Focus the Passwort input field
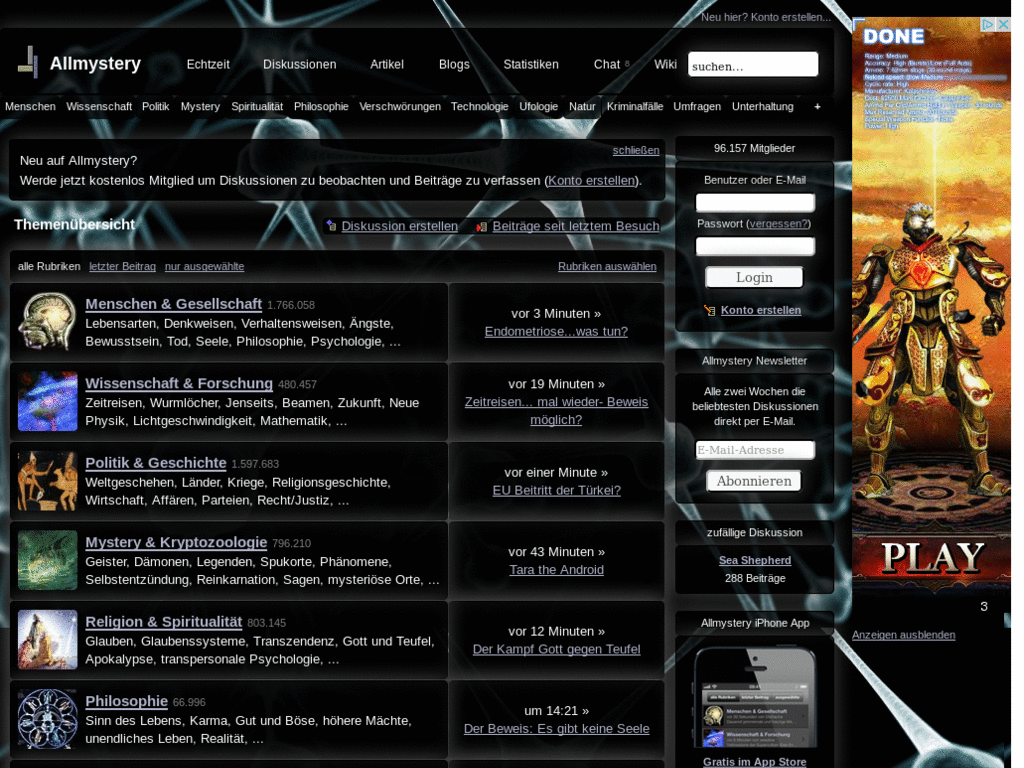Image resolution: width=1024 pixels, height=768 pixels. tap(755, 246)
